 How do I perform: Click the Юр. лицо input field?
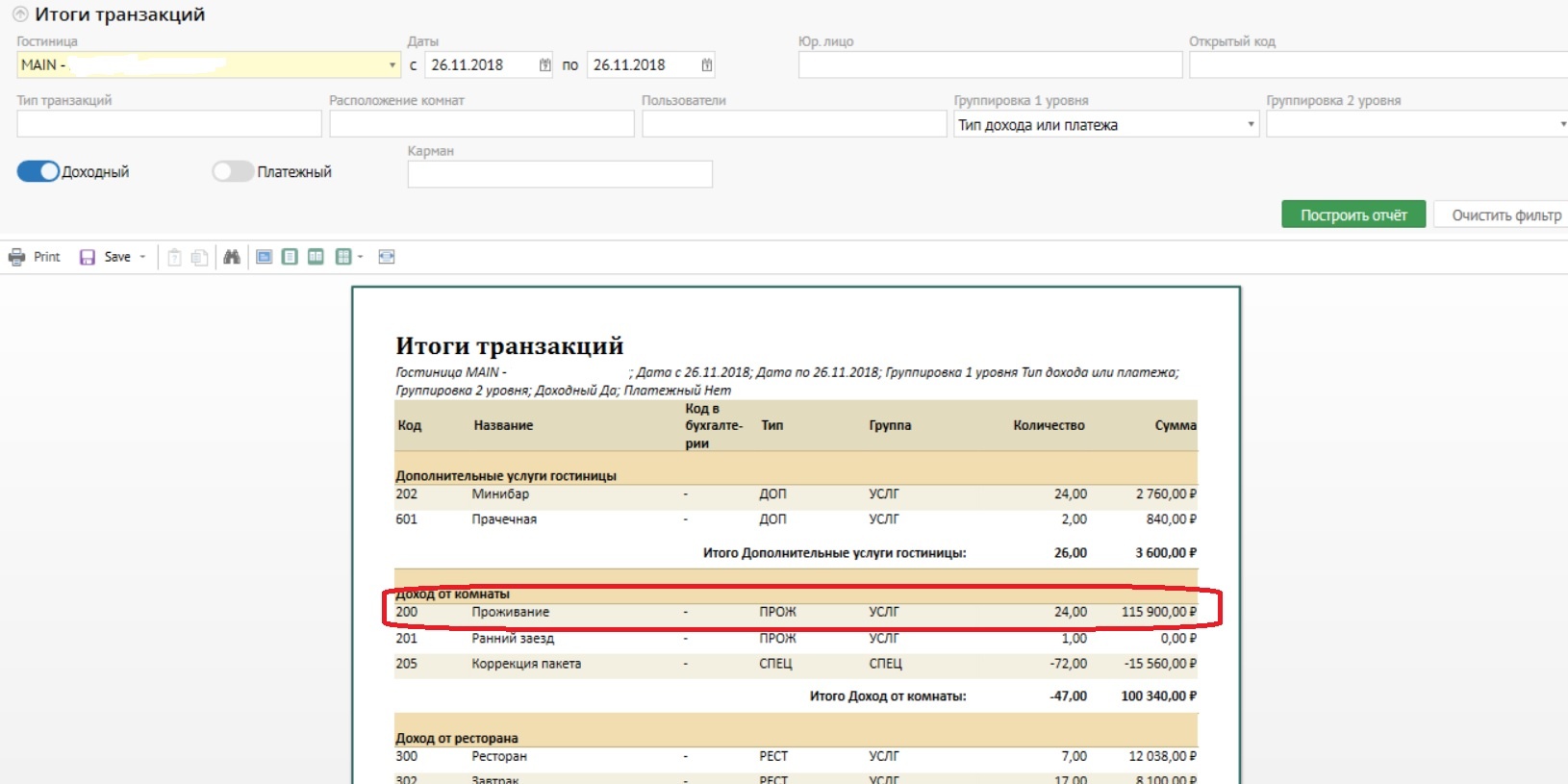pyautogui.click(x=990, y=65)
